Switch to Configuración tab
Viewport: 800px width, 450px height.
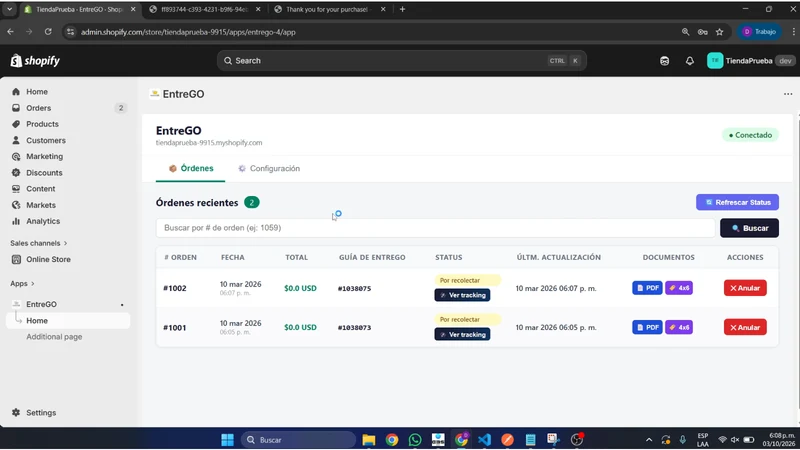(x=269, y=168)
